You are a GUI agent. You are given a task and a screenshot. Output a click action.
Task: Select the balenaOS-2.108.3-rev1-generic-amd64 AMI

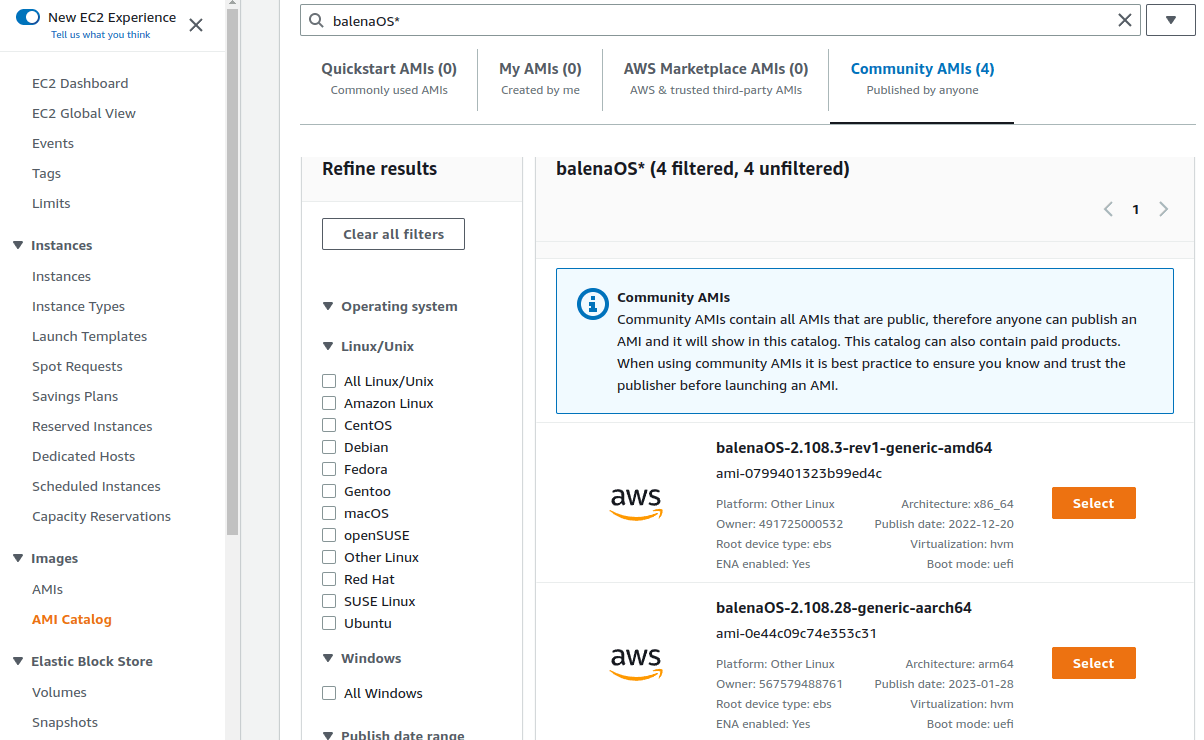1093,503
